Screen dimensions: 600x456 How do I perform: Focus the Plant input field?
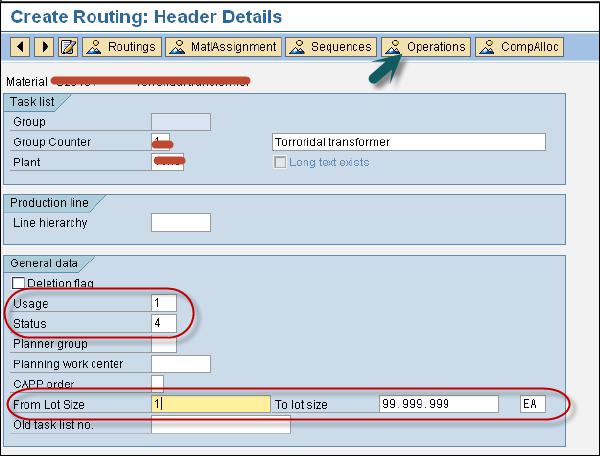click(x=168, y=162)
